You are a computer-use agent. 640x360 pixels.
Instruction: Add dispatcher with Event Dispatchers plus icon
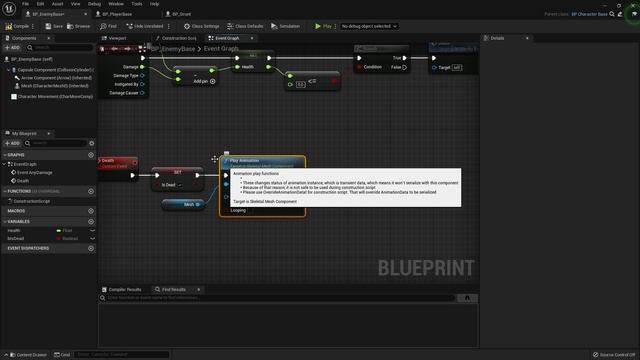91,248
